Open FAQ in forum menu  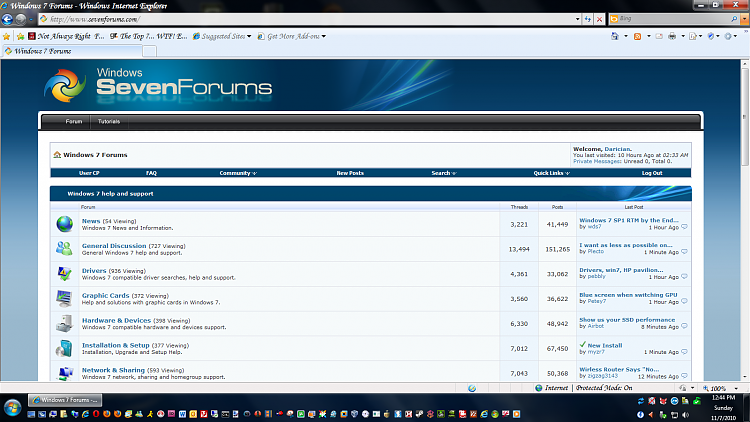point(151,173)
